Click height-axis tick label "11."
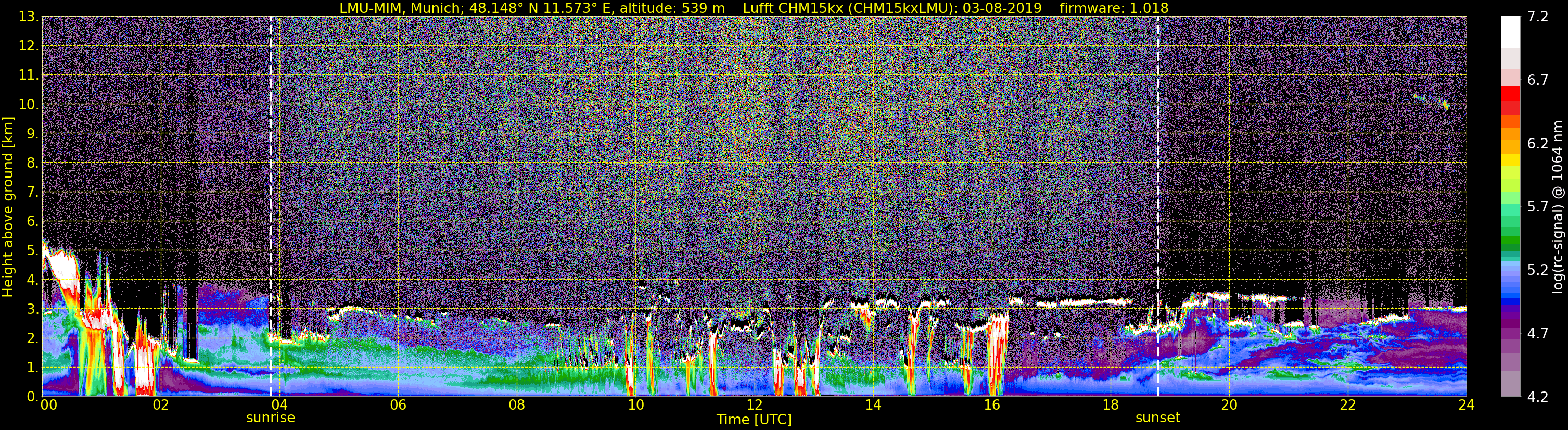The image size is (1568, 430). pyautogui.click(x=29, y=75)
